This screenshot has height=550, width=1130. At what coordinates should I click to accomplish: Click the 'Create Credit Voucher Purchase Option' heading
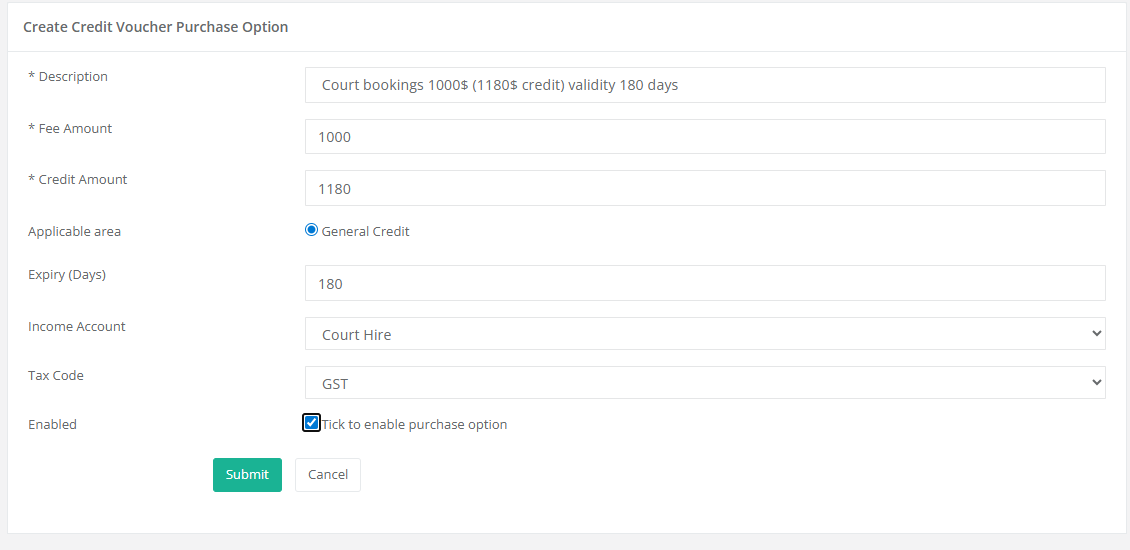155,27
